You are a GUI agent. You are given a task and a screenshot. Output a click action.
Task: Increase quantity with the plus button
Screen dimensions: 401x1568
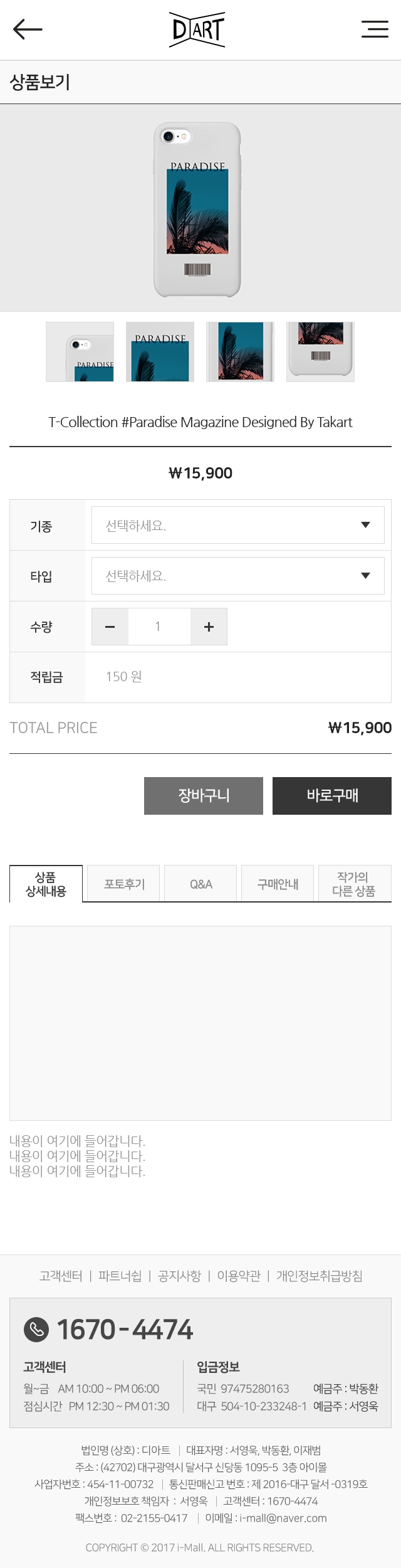[209, 627]
